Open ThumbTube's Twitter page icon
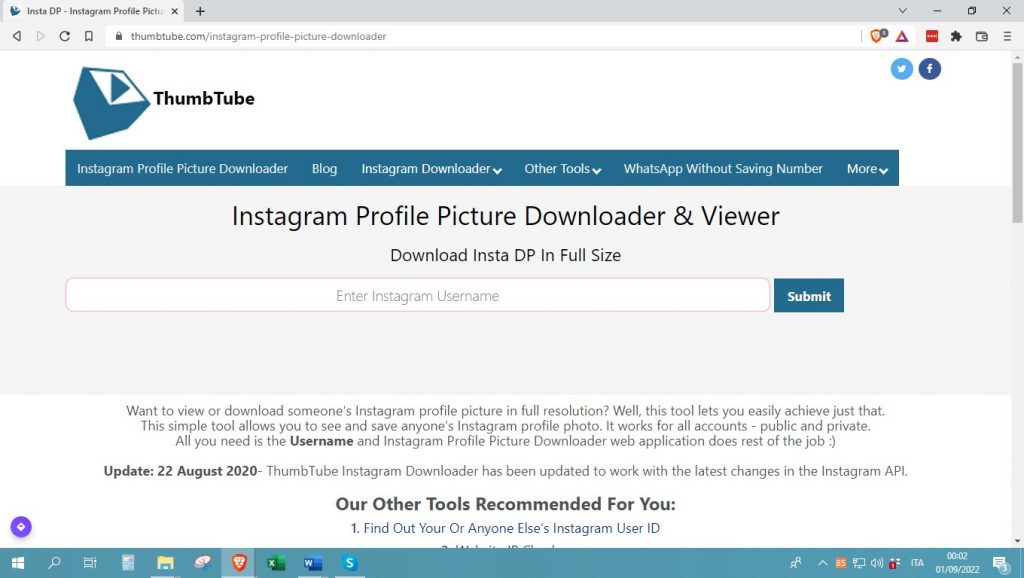This screenshot has height=578, width=1024. [x=902, y=69]
